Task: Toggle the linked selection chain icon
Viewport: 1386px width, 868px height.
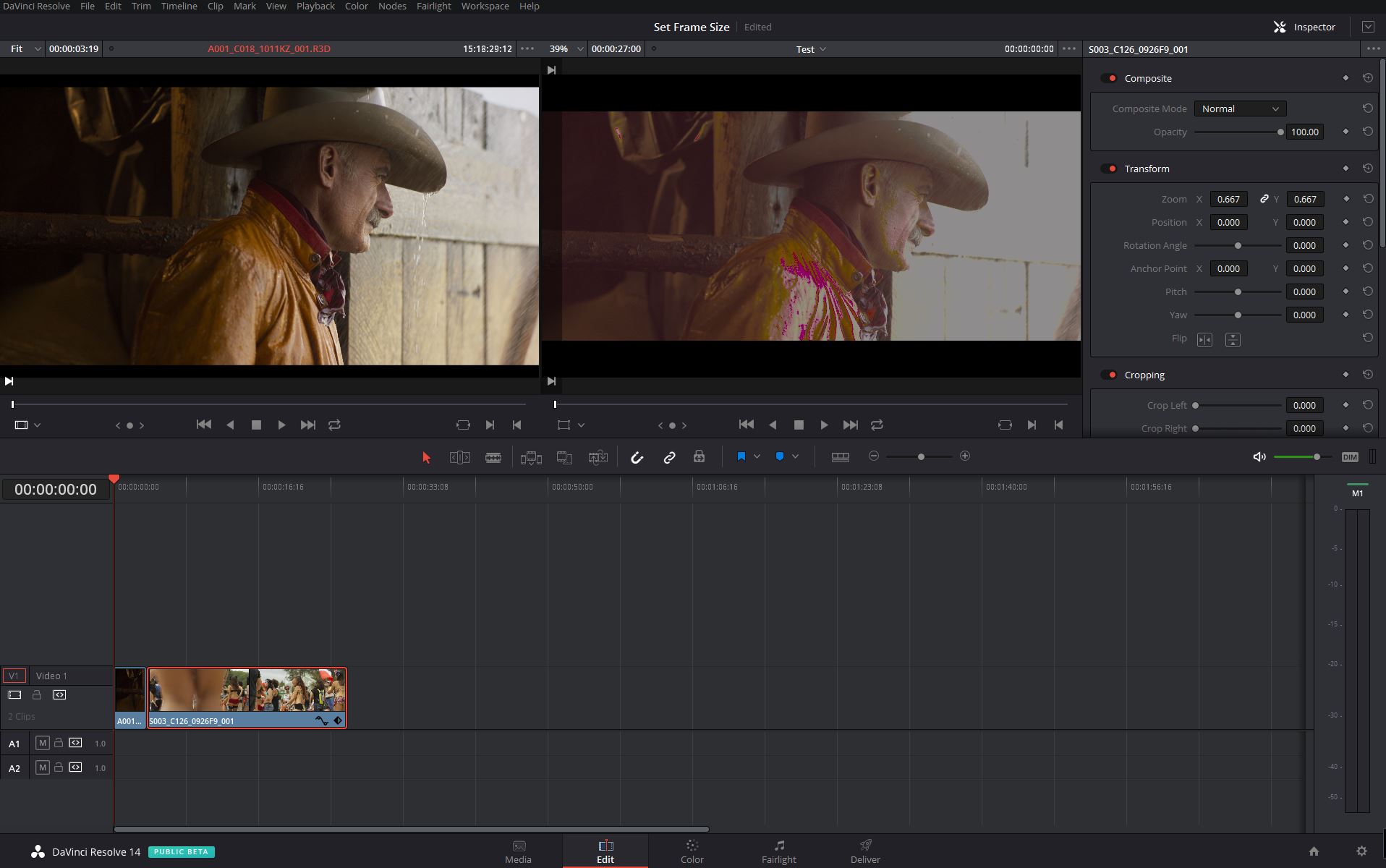Action: point(669,457)
